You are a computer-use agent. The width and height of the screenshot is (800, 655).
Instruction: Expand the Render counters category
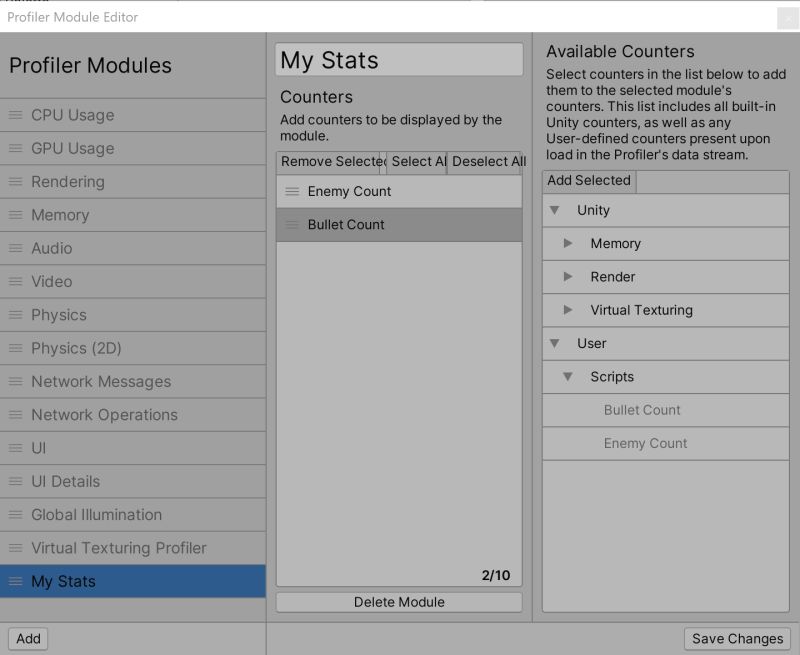point(569,277)
